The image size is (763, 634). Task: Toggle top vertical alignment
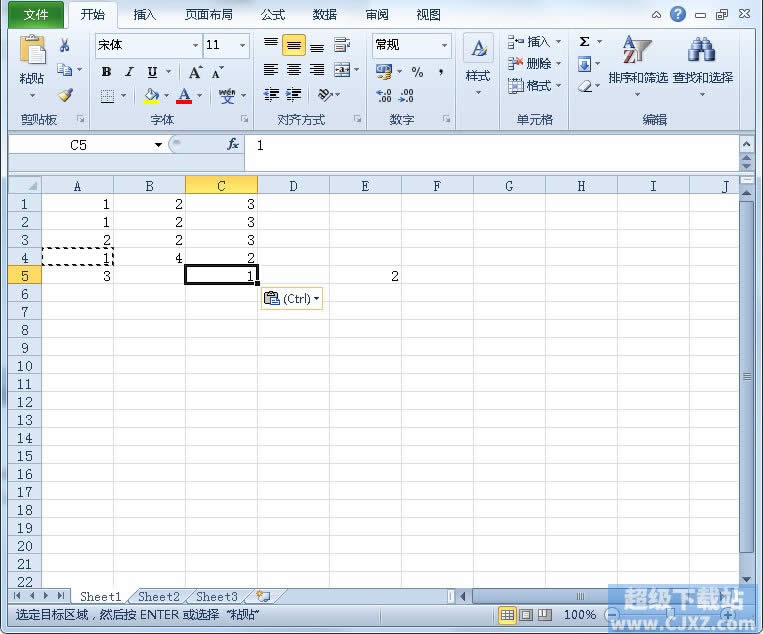(271, 45)
